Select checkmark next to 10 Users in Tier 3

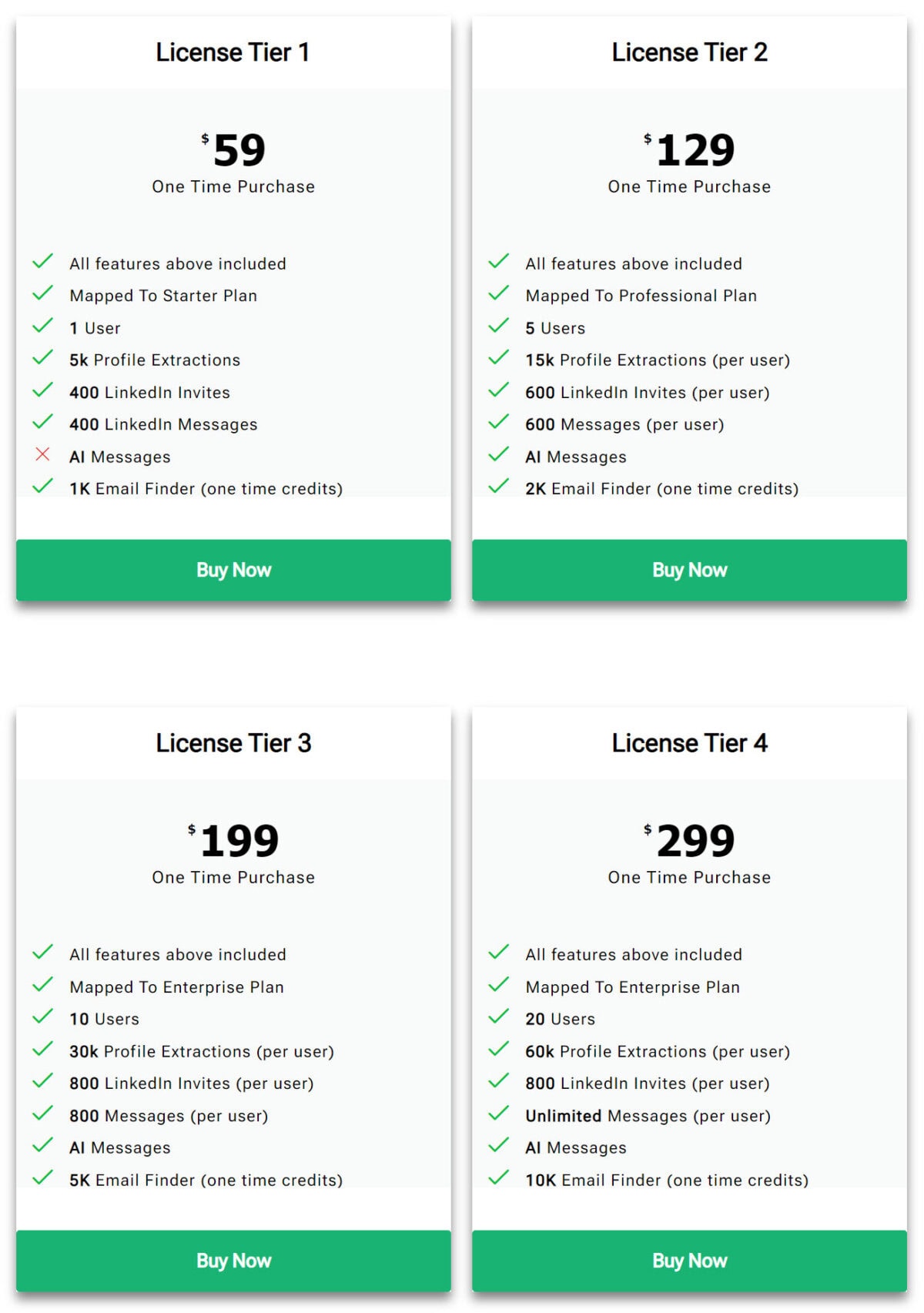click(43, 1017)
